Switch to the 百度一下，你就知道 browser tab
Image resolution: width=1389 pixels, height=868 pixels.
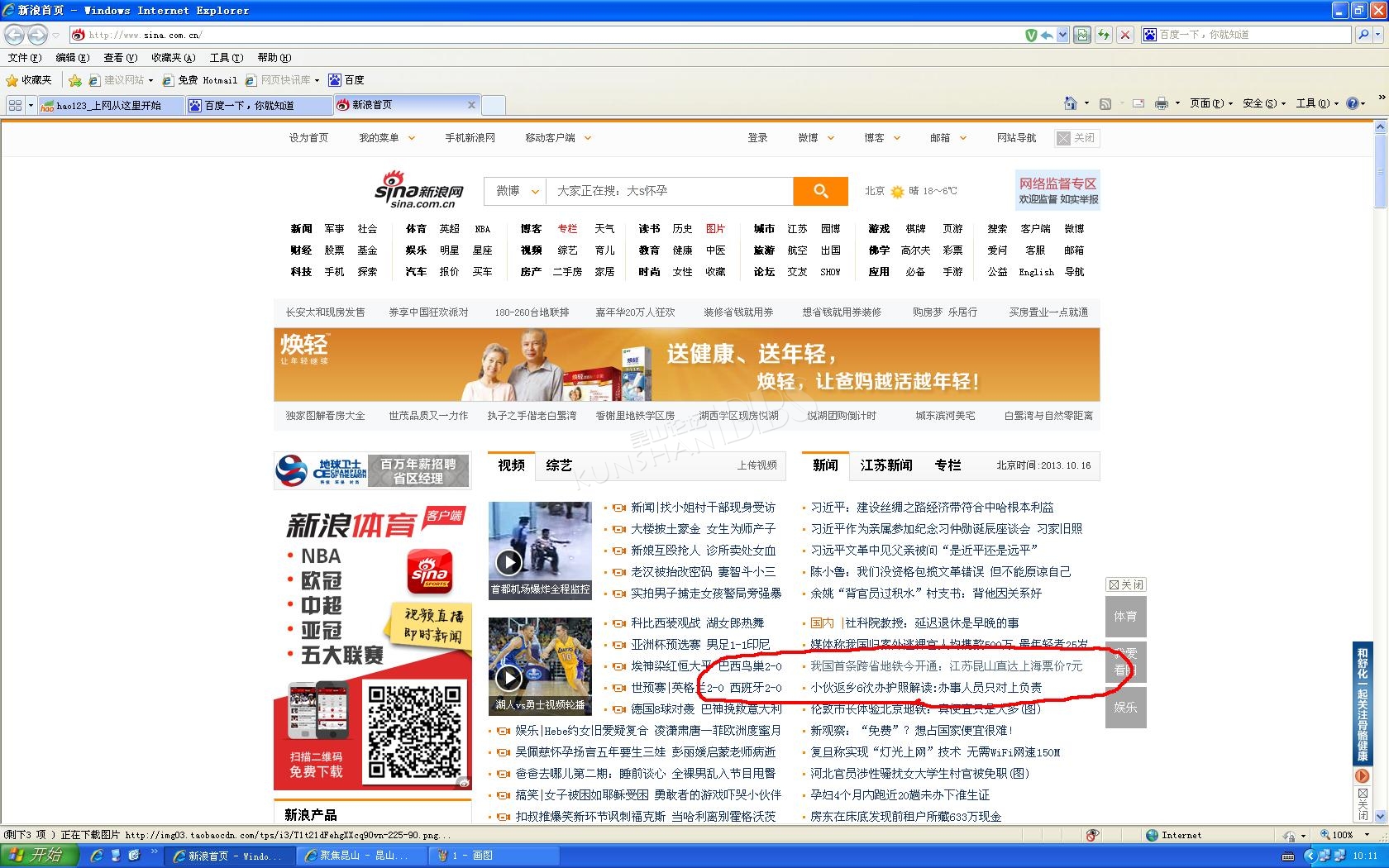point(258,105)
